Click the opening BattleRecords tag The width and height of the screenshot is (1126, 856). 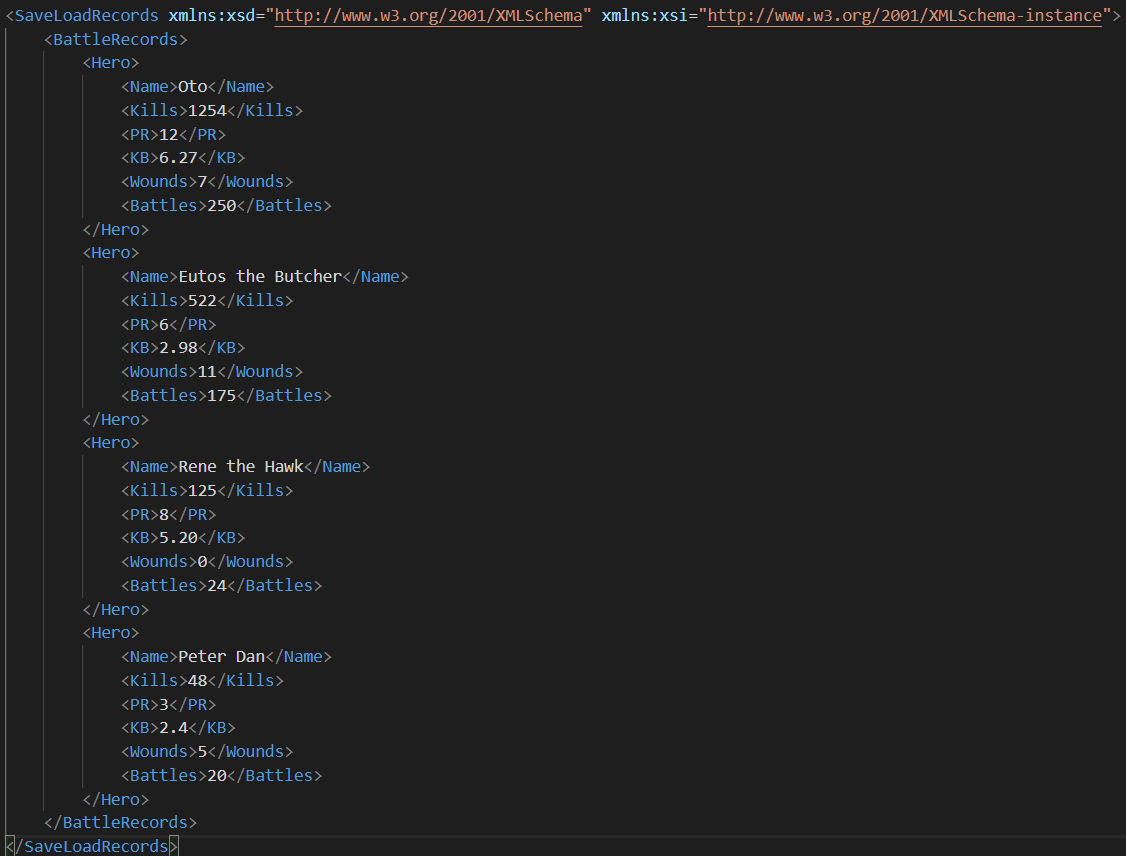click(x=116, y=39)
